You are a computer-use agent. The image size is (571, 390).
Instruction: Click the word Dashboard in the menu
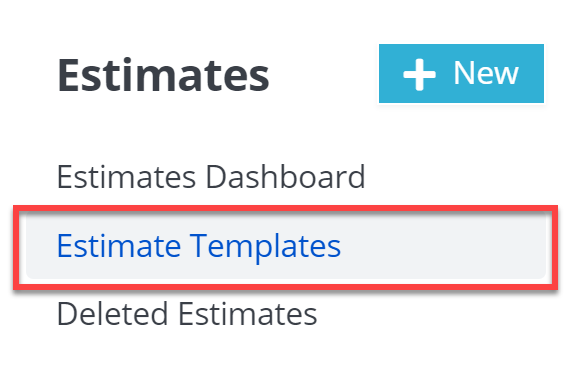(286, 177)
